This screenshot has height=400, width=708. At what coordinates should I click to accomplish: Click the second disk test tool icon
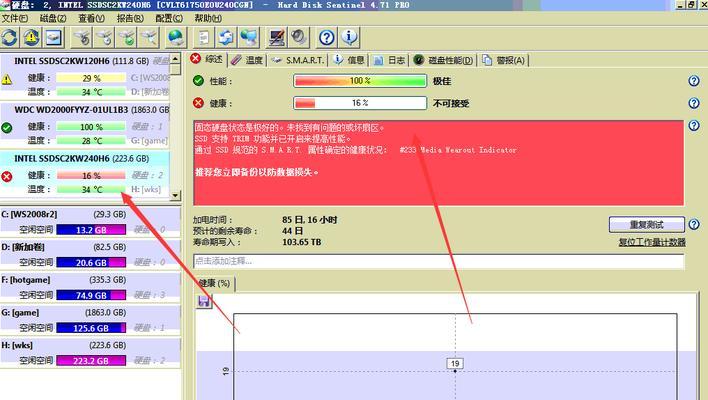(x=105, y=37)
